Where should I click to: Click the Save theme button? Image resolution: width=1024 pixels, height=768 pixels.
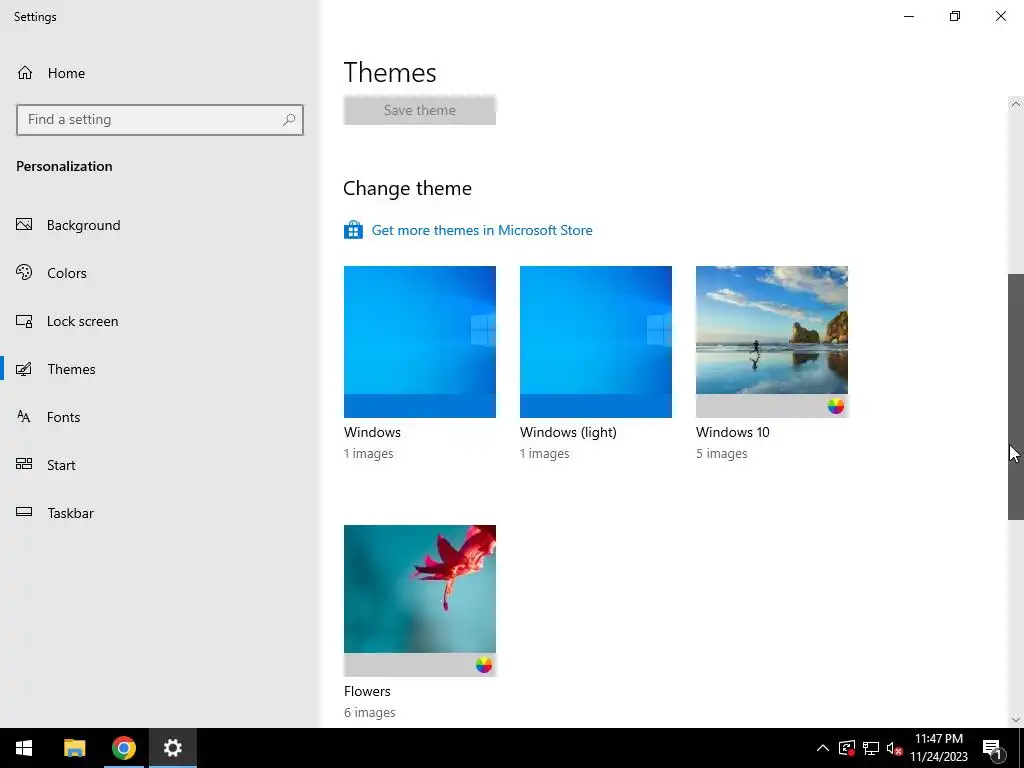pyautogui.click(x=419, y=110)
